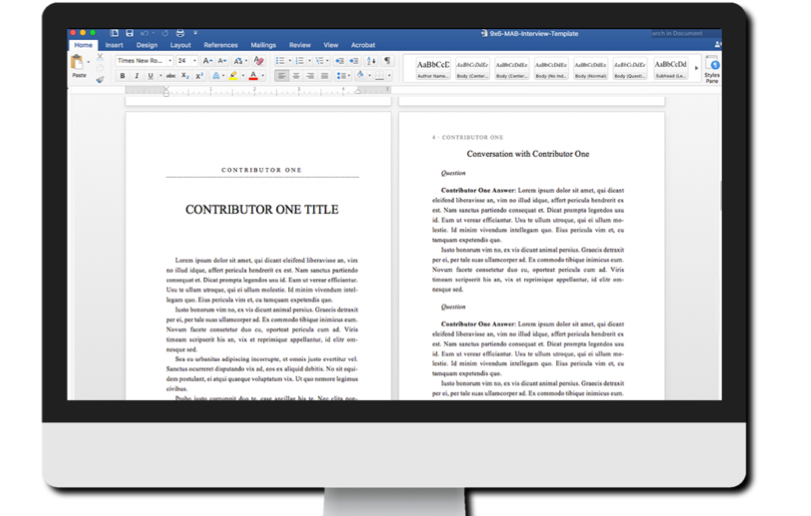811x516 pixels.
Task: Select Align Right paragraph alignment
Action: coord(310,75)
